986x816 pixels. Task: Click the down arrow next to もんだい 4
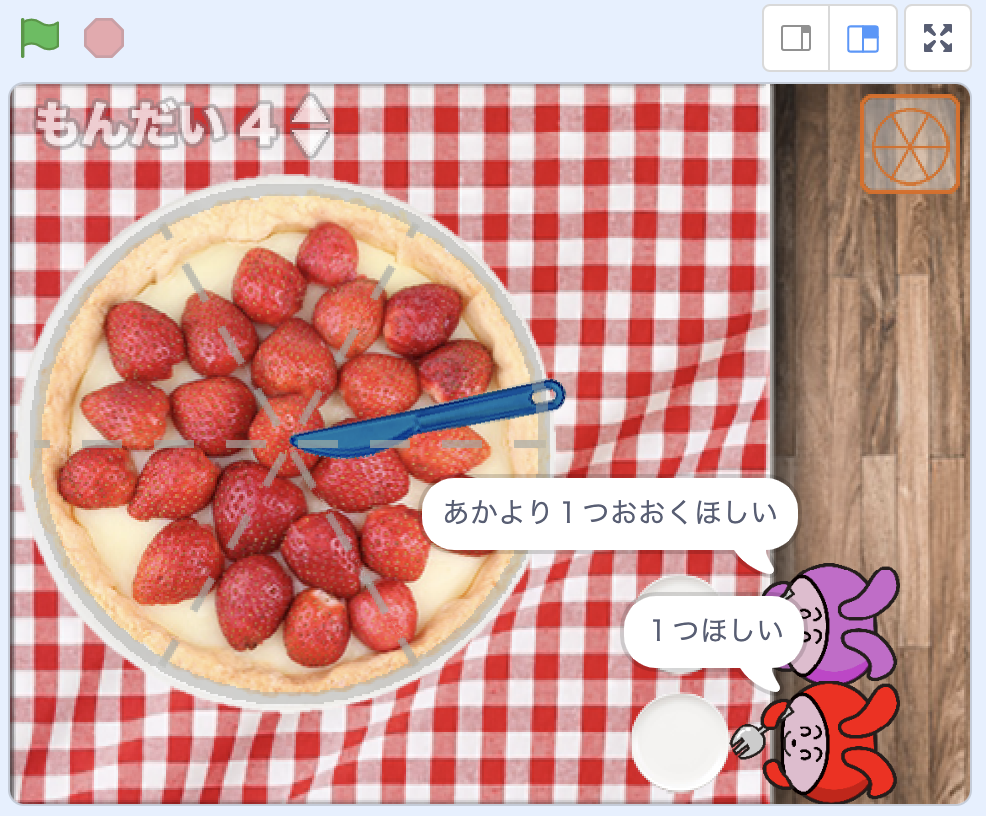312,141
